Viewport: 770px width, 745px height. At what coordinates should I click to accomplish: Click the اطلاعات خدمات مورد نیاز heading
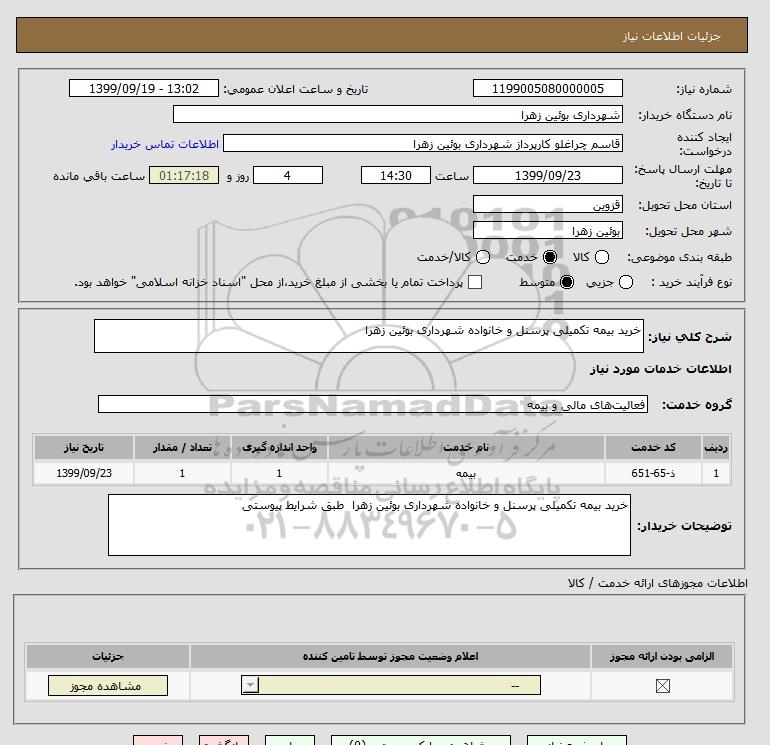point(660,369)
